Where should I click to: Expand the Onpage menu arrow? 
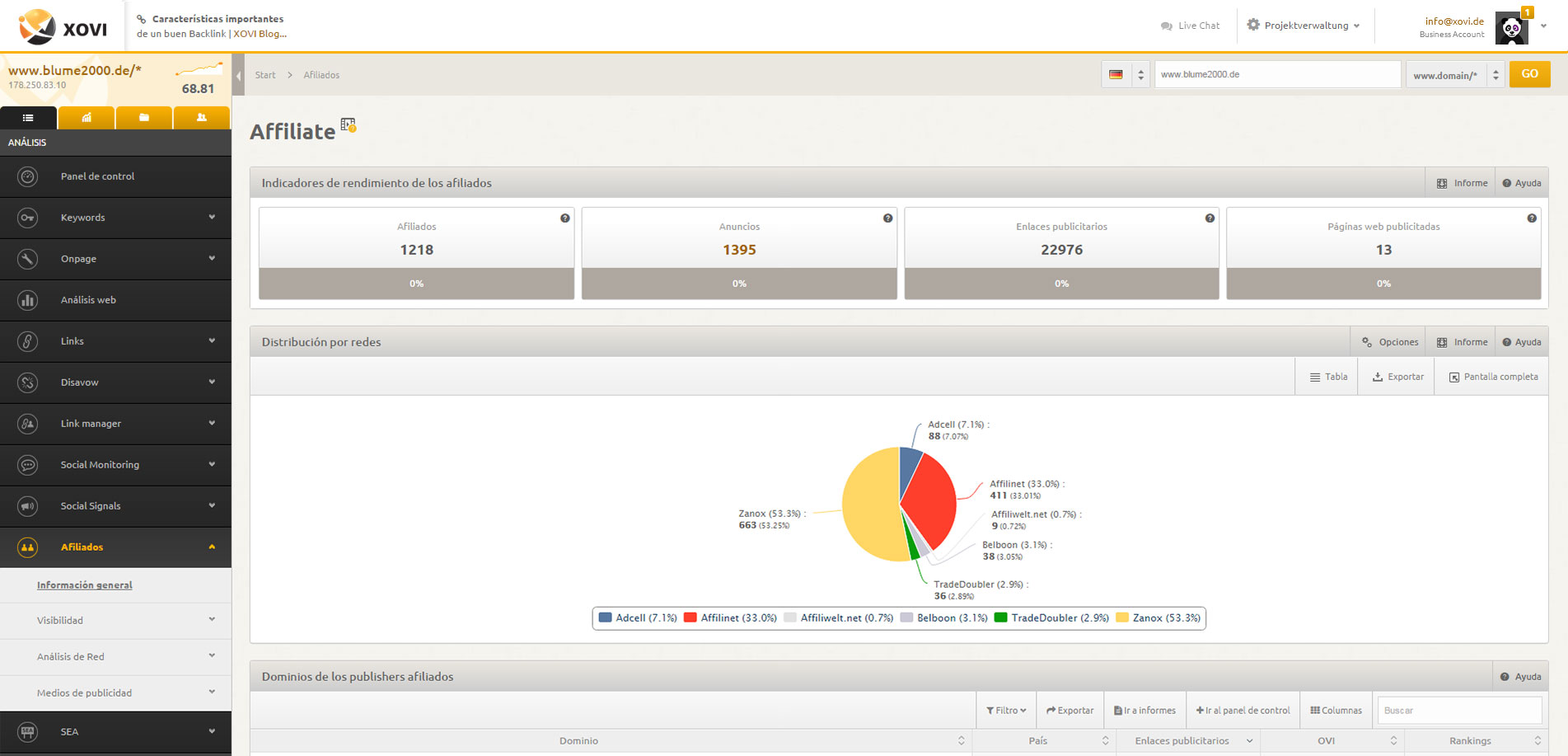[x=212, y=259]
